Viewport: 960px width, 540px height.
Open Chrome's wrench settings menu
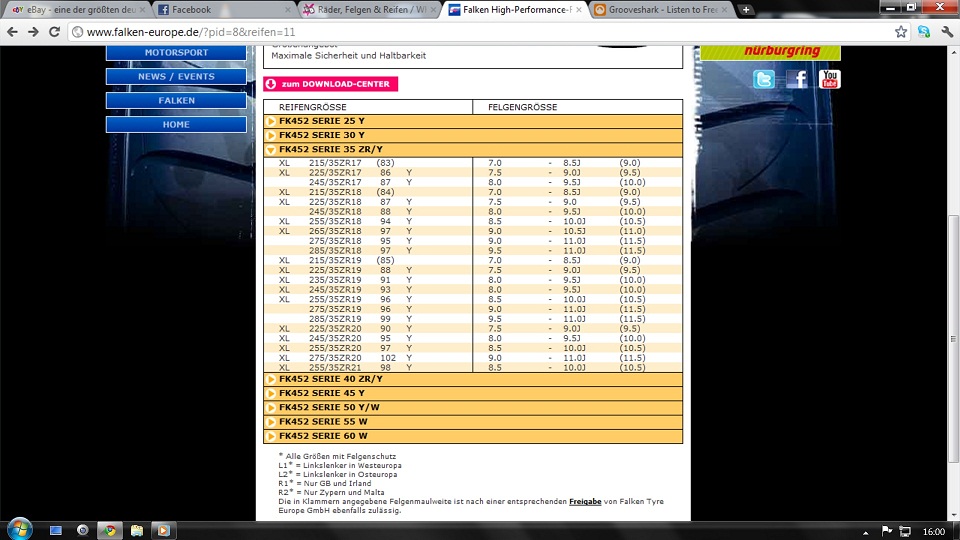pyautogui.click(x=946, y=32)
